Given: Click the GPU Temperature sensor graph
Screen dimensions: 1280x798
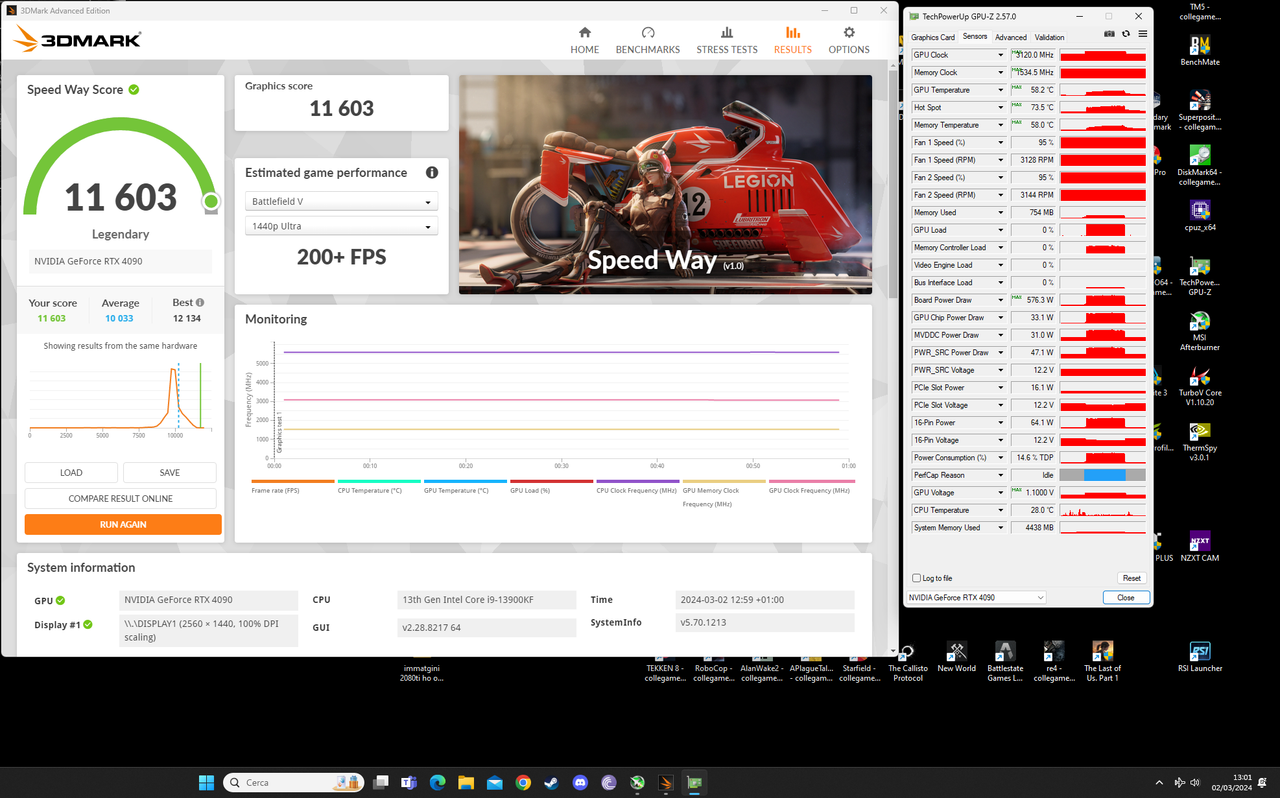Looking at the screenshot, I should pos(1102,90).
